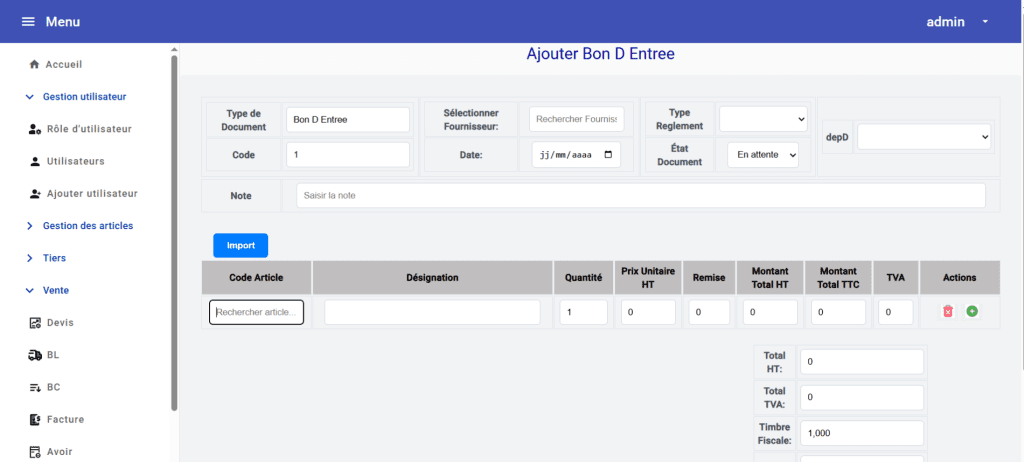The image size is (1024, 462).
Task: Expand the Tiers menu section
Action: click(x=29, y=258)
